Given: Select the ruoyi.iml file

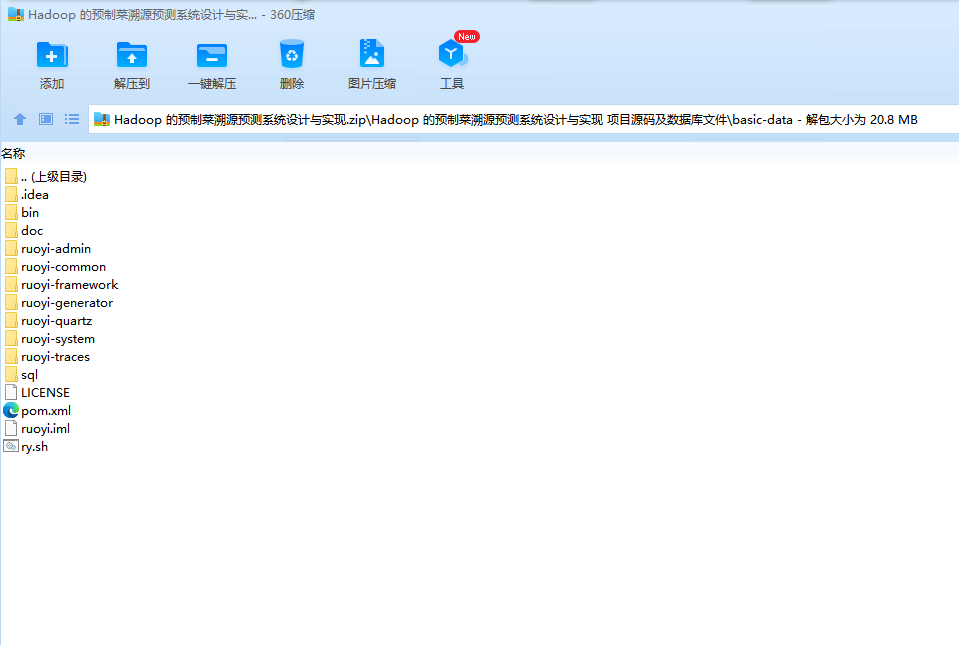Looking at the screenshot, I should tap(37, 429).
